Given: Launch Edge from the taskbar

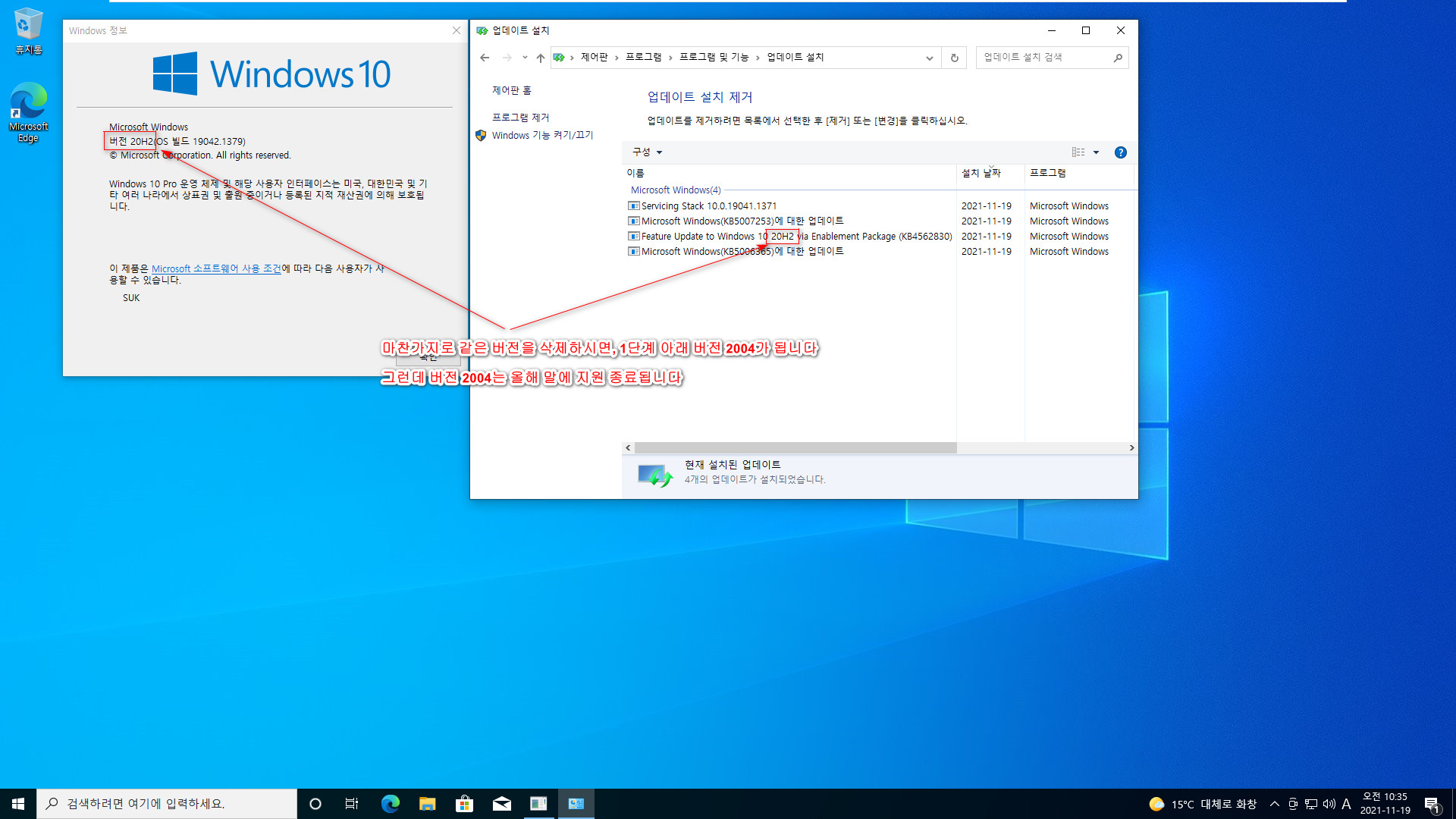Looking at the screenshot, I should (x=390, y=804).
